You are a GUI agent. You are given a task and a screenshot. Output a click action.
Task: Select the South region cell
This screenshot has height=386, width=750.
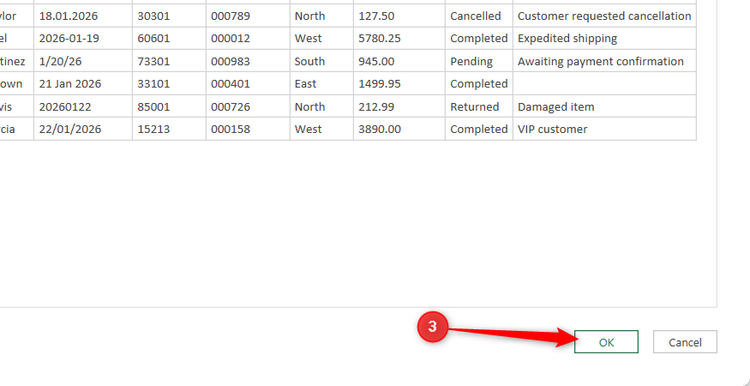pyautogui.click(x=322, y=61)
